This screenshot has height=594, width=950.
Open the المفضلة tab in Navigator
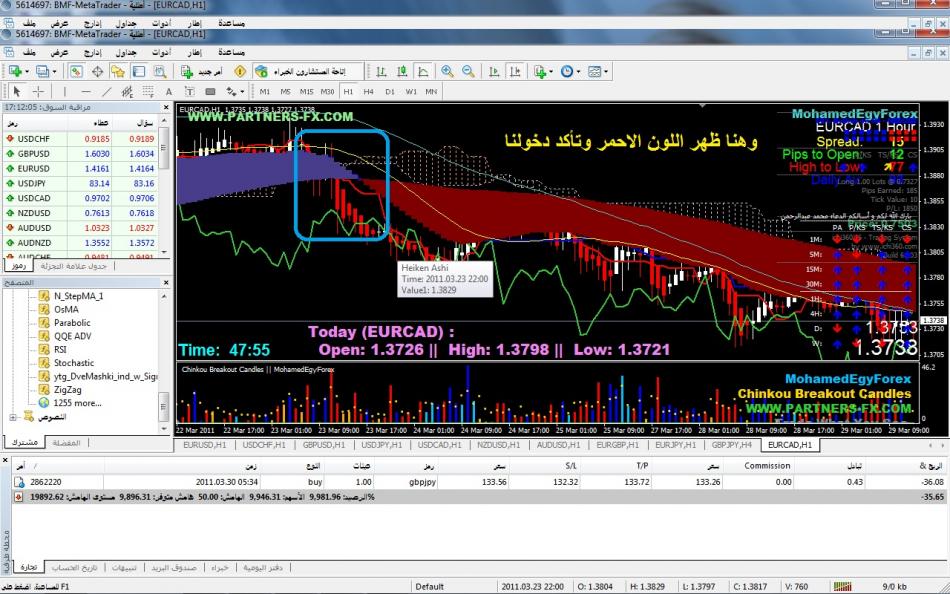(67, 443)
